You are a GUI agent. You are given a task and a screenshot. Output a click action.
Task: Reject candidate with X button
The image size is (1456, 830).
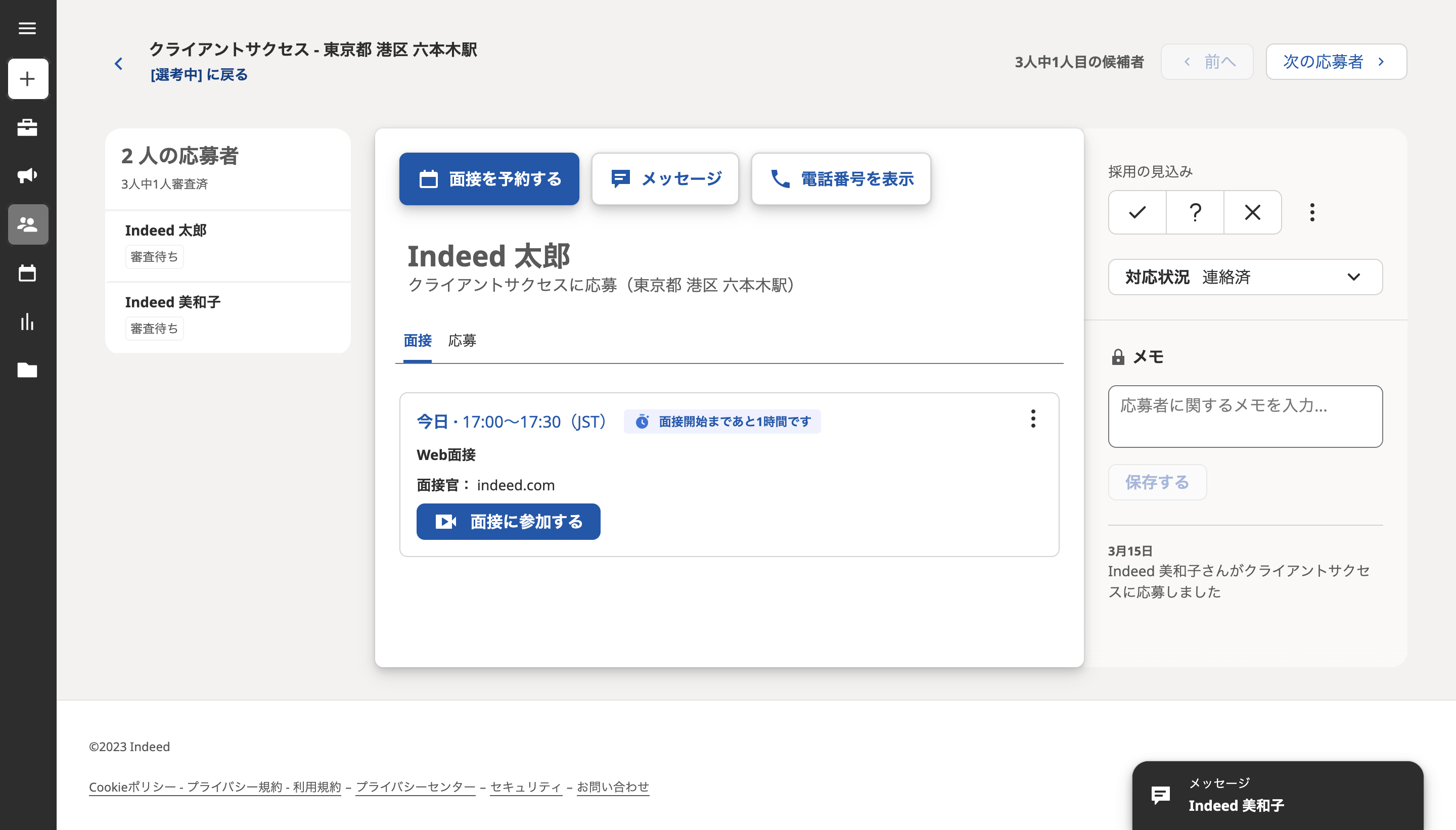pyautogui.click(x=1252, y=212)
